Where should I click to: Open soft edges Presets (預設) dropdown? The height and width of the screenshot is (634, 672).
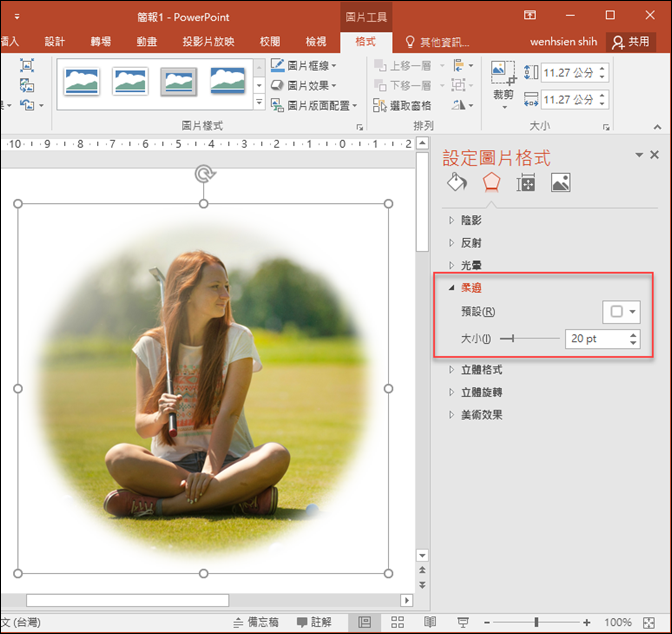coord(621,312)
